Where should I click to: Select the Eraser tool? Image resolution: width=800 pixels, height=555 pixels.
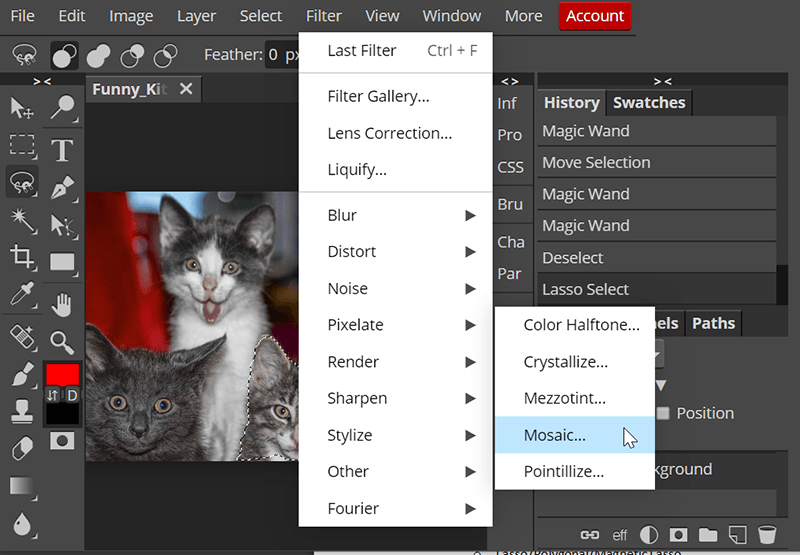[x=21, y=449]
